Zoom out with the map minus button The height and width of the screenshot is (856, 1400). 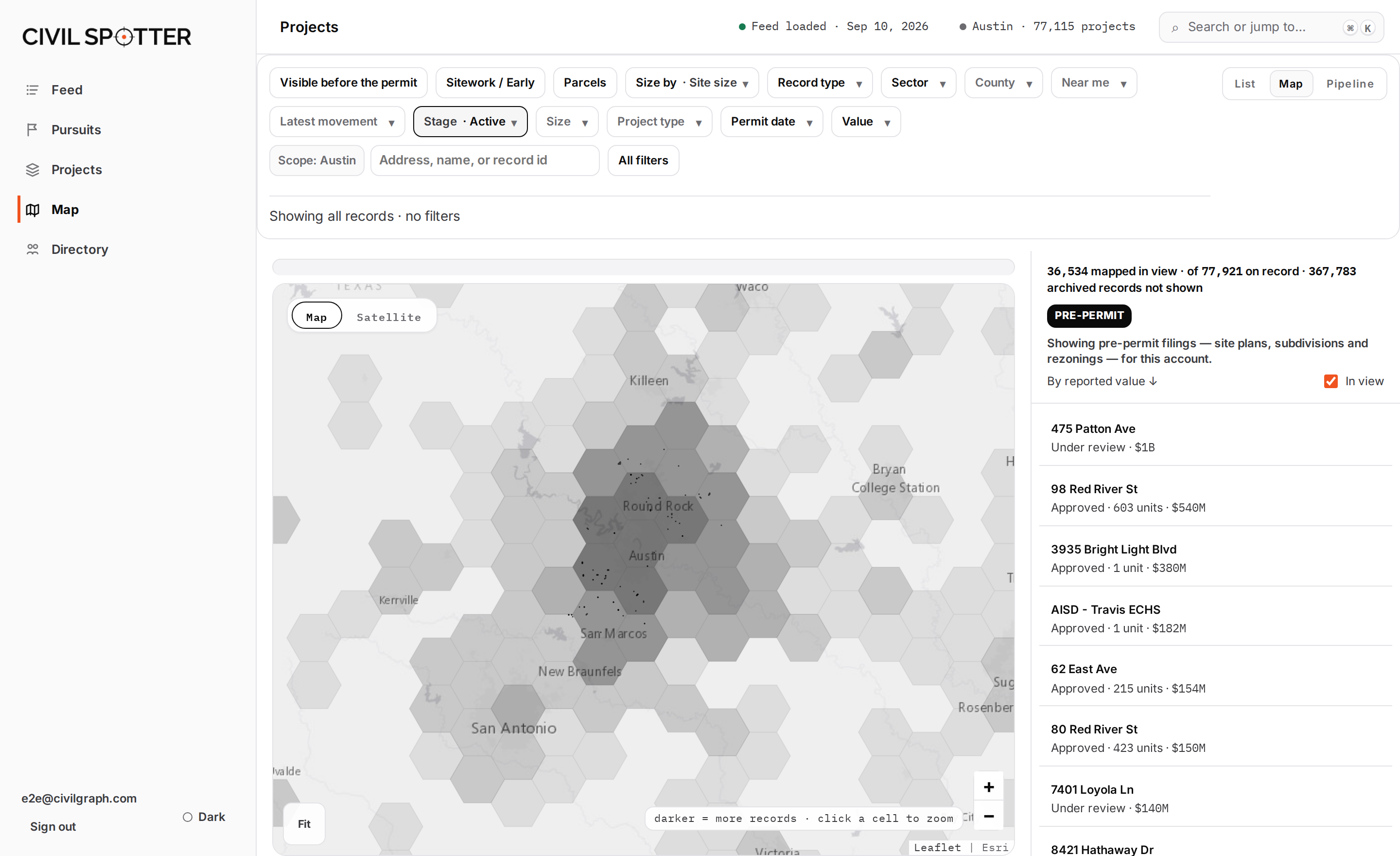989,816
